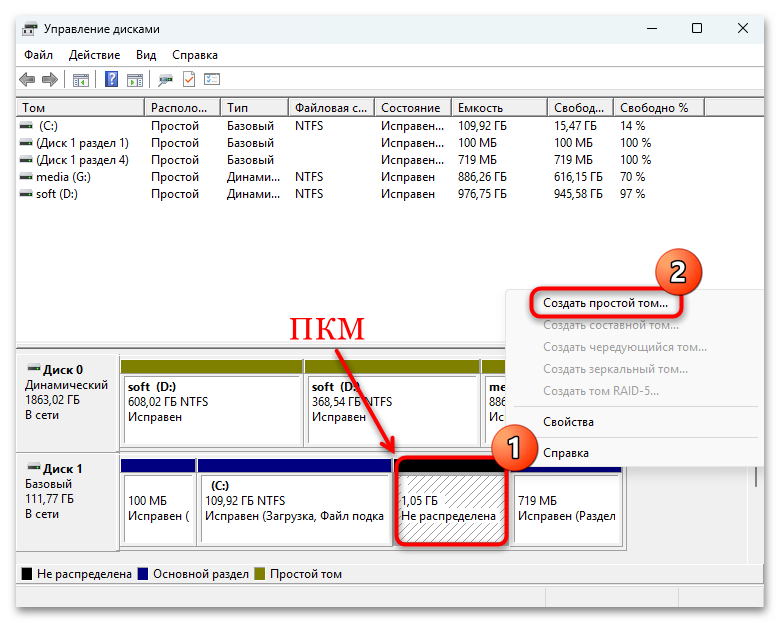Click the Back arrow toolbar icon
780x623 pixels.
(x=27, y=79)
